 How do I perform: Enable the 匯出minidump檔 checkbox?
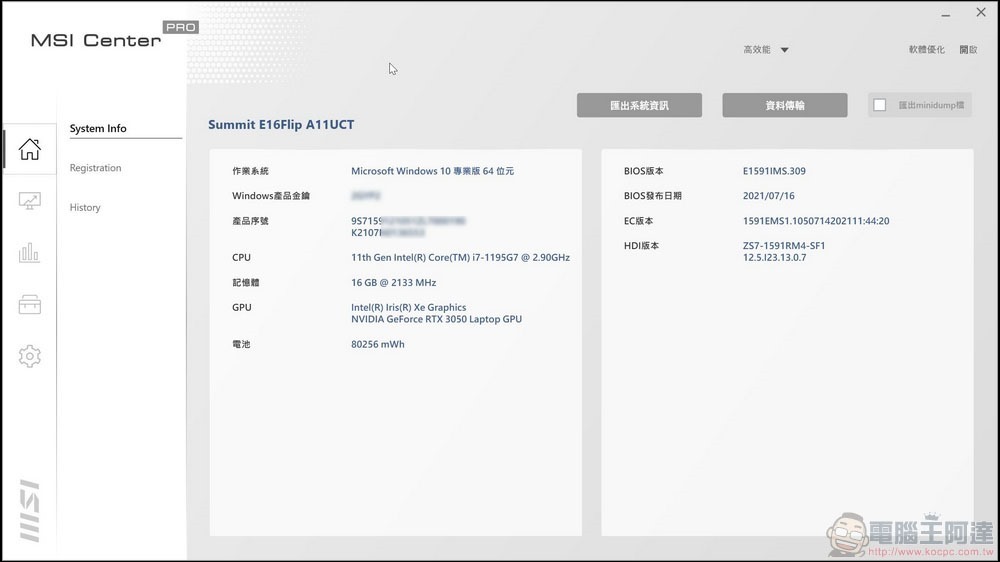(880, 105)
